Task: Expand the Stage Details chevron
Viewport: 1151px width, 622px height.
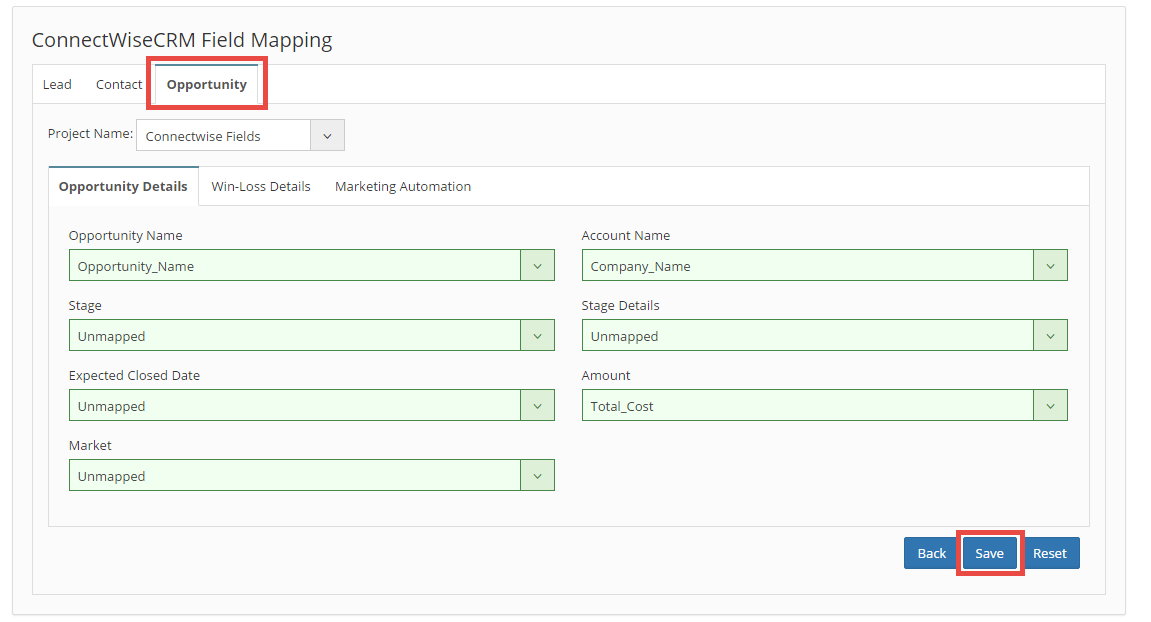Action: click(1050, 336)
